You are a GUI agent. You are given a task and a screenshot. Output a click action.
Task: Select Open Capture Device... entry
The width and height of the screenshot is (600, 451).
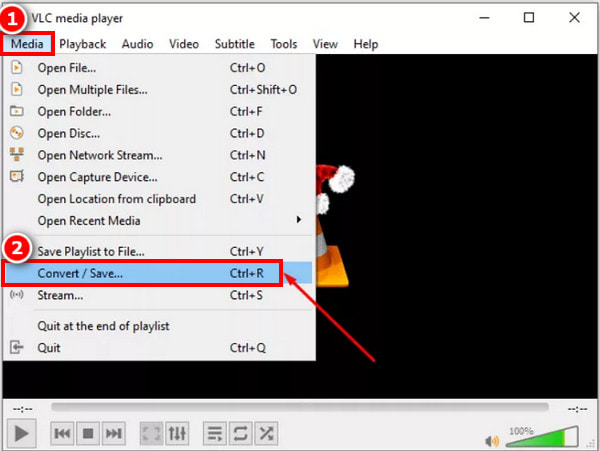[159, 177]
